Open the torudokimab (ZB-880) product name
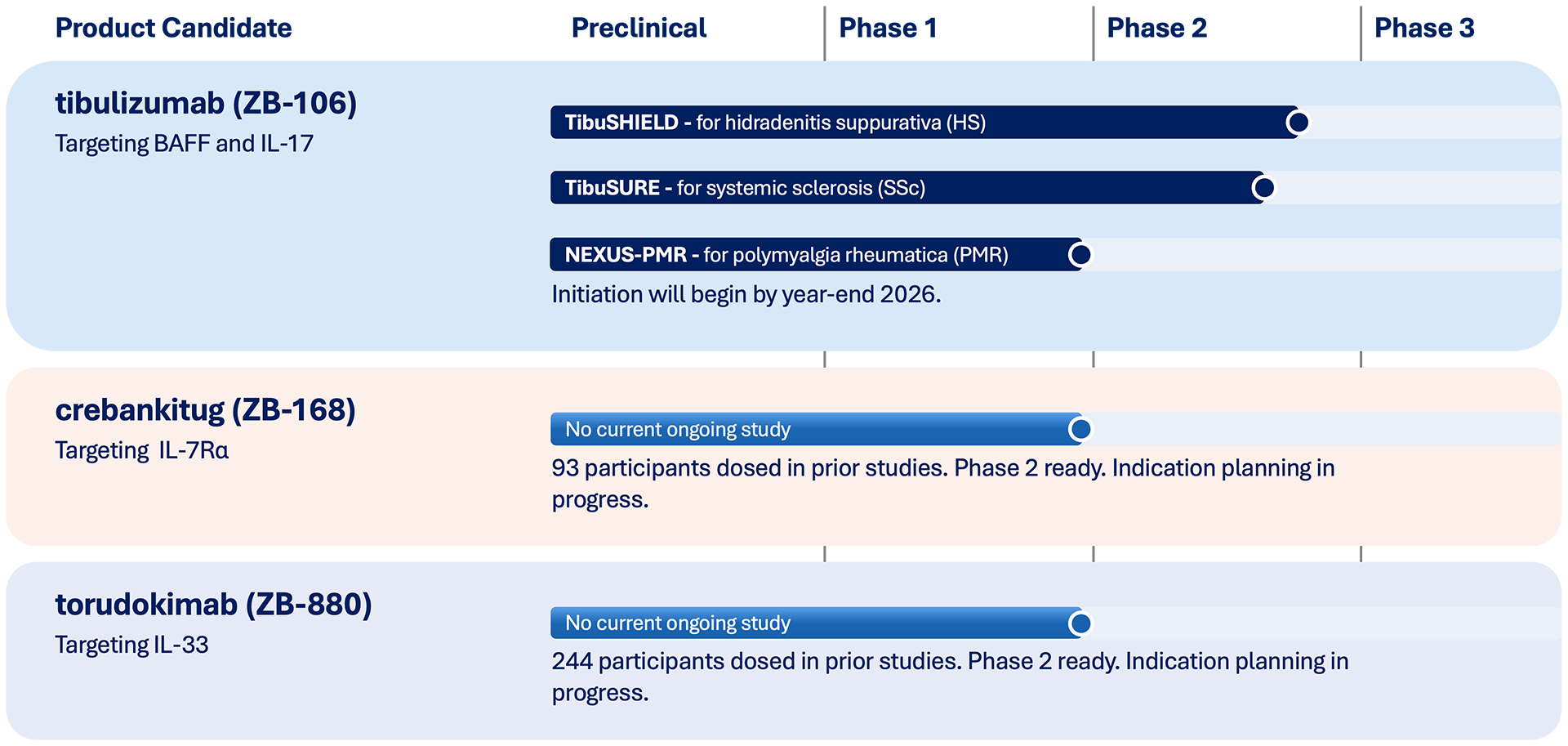1568x746 pixels. 213,605
